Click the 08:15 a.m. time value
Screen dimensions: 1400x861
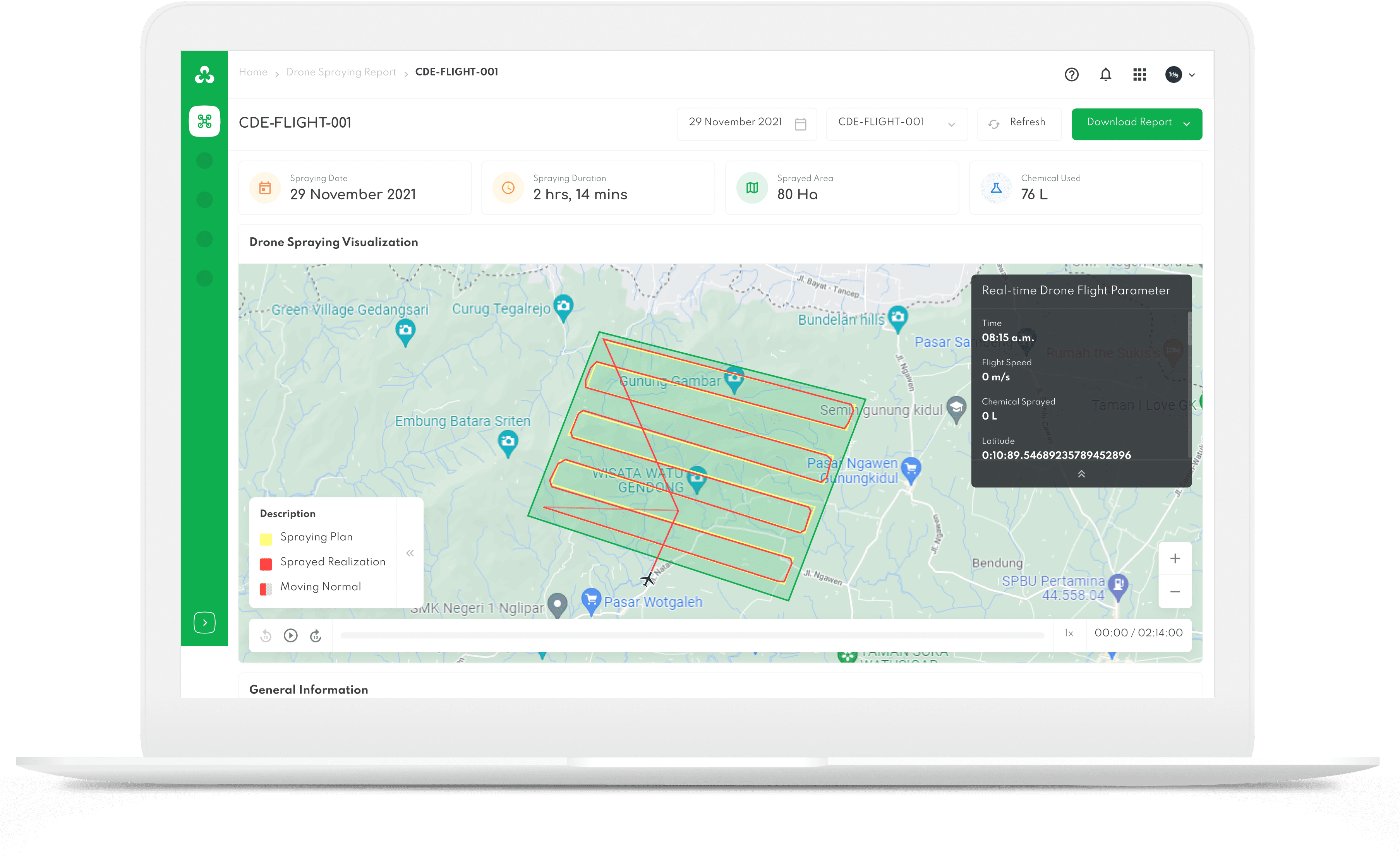coord(1007,338)
